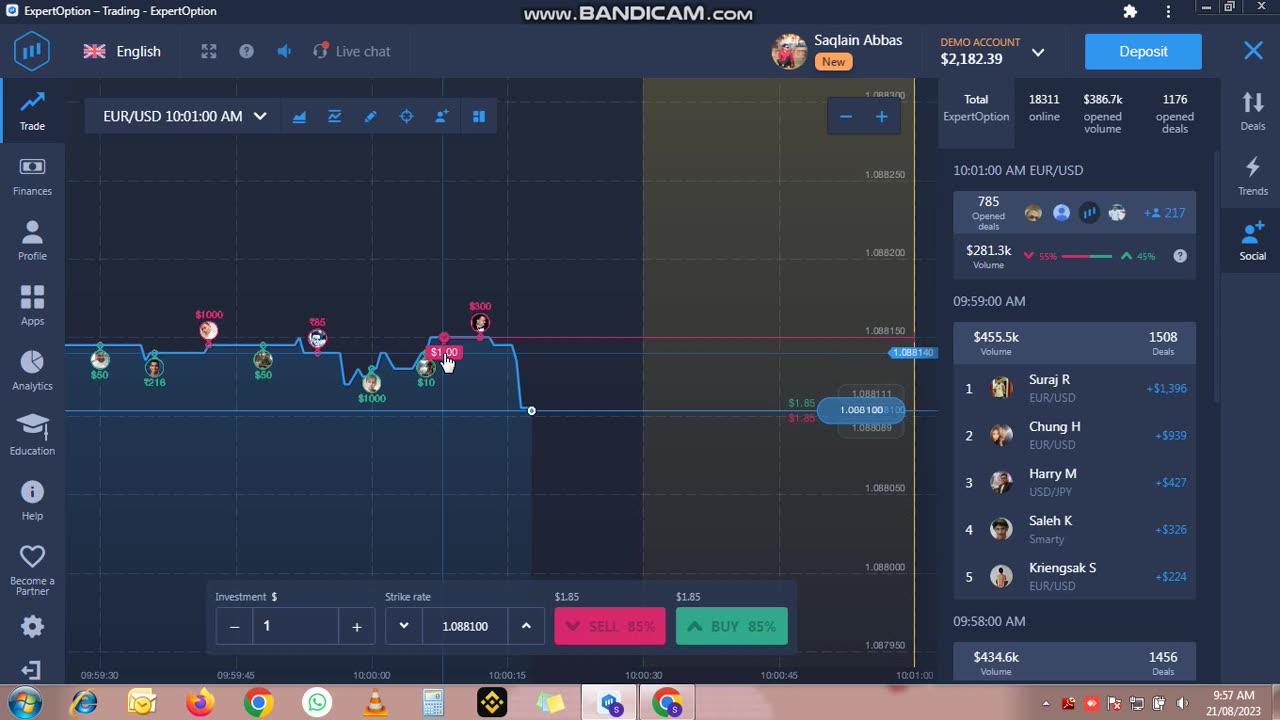Click strike rate value 1.088100
The width and height of the screenshot is (1280, 720).
465,626
